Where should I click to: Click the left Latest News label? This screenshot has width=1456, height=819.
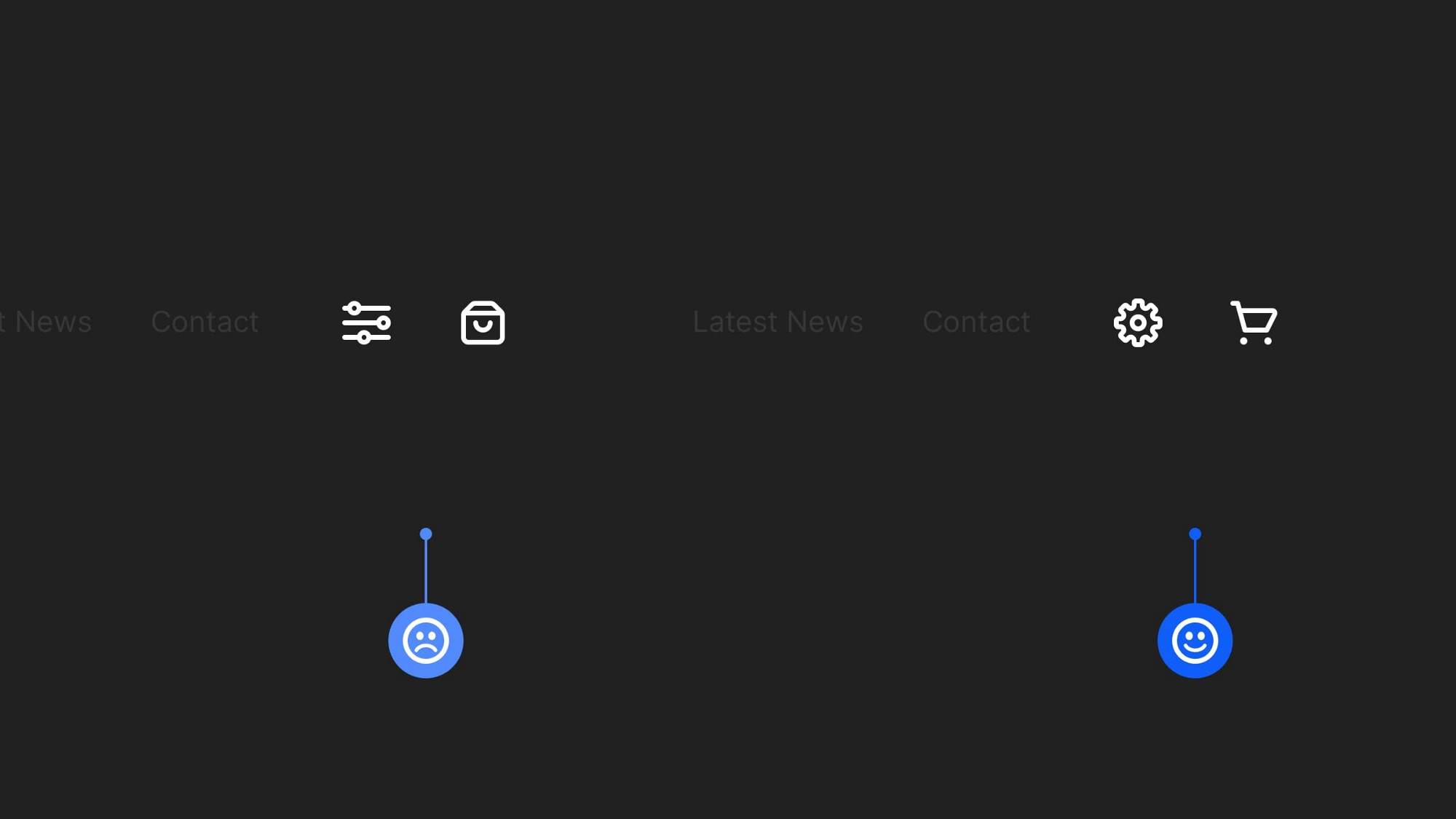click(45, 320)
